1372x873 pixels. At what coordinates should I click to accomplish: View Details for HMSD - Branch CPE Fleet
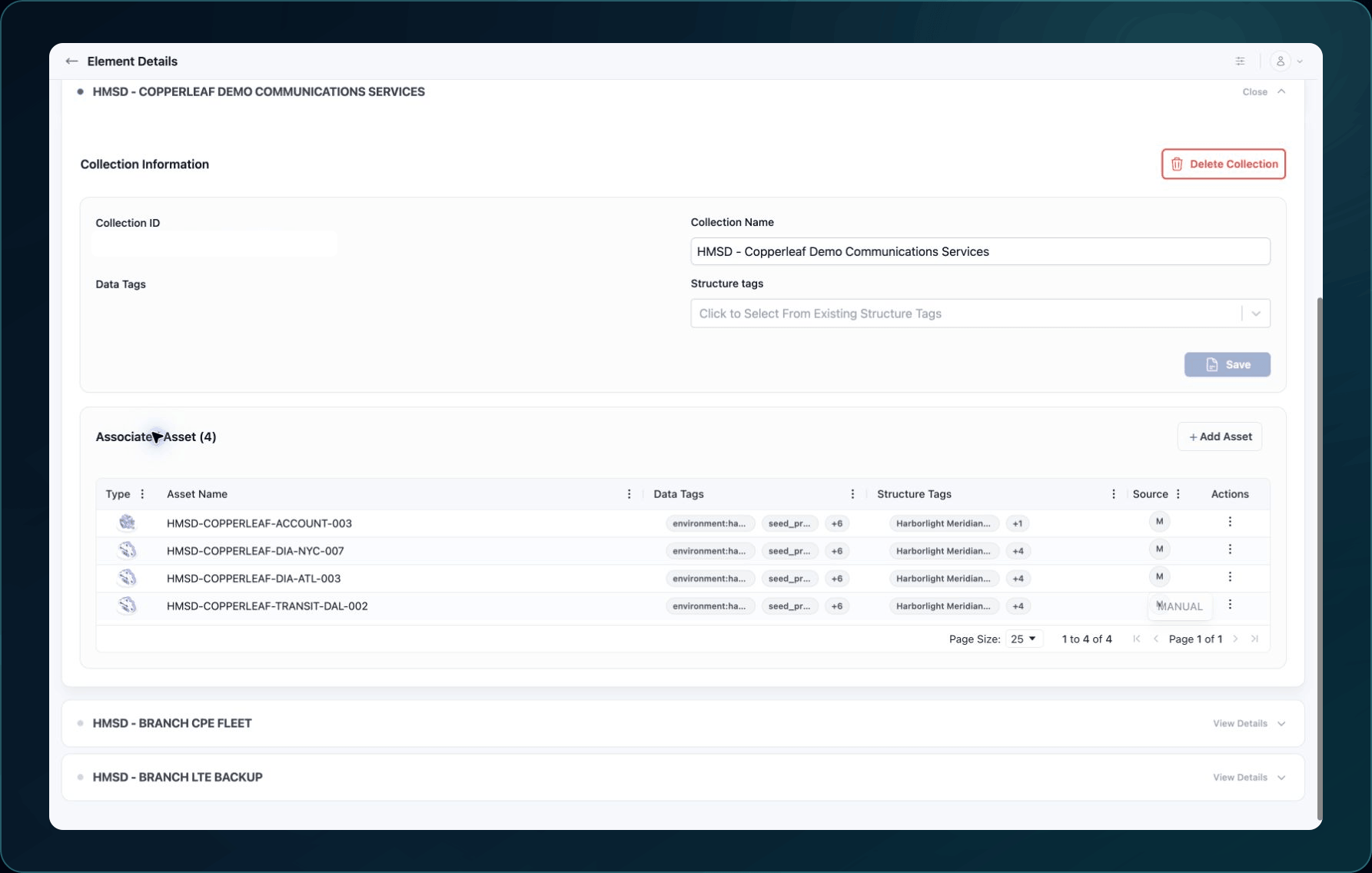(x=1249, y=724)
